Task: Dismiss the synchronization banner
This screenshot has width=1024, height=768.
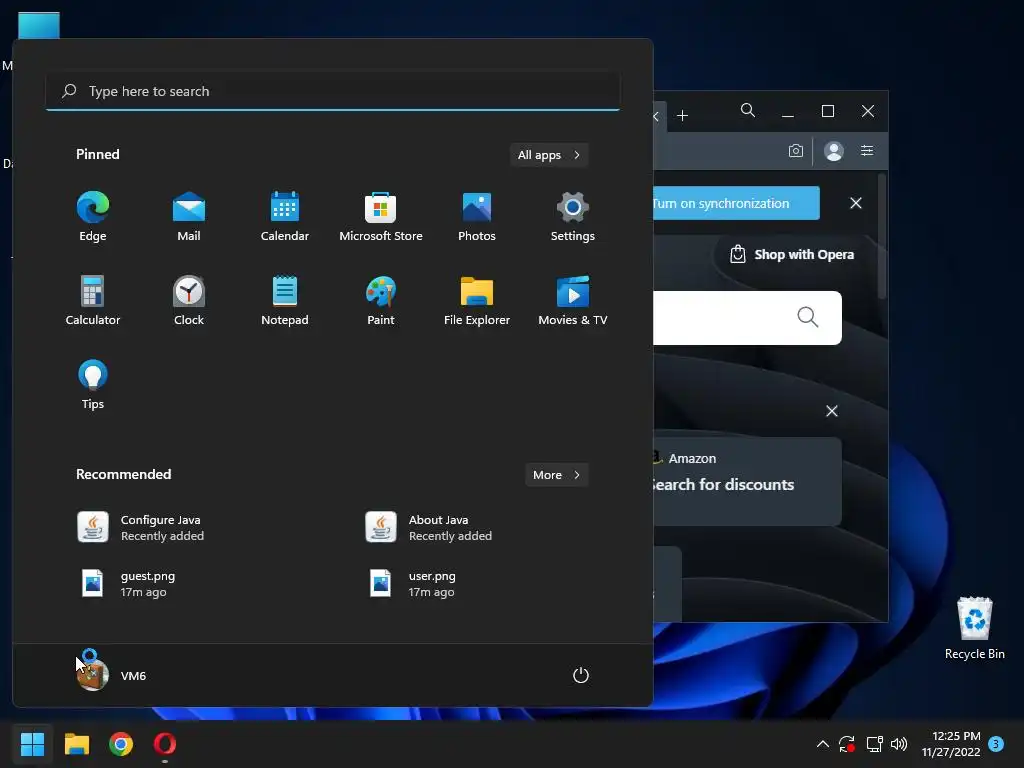Action: pos(856,203)
